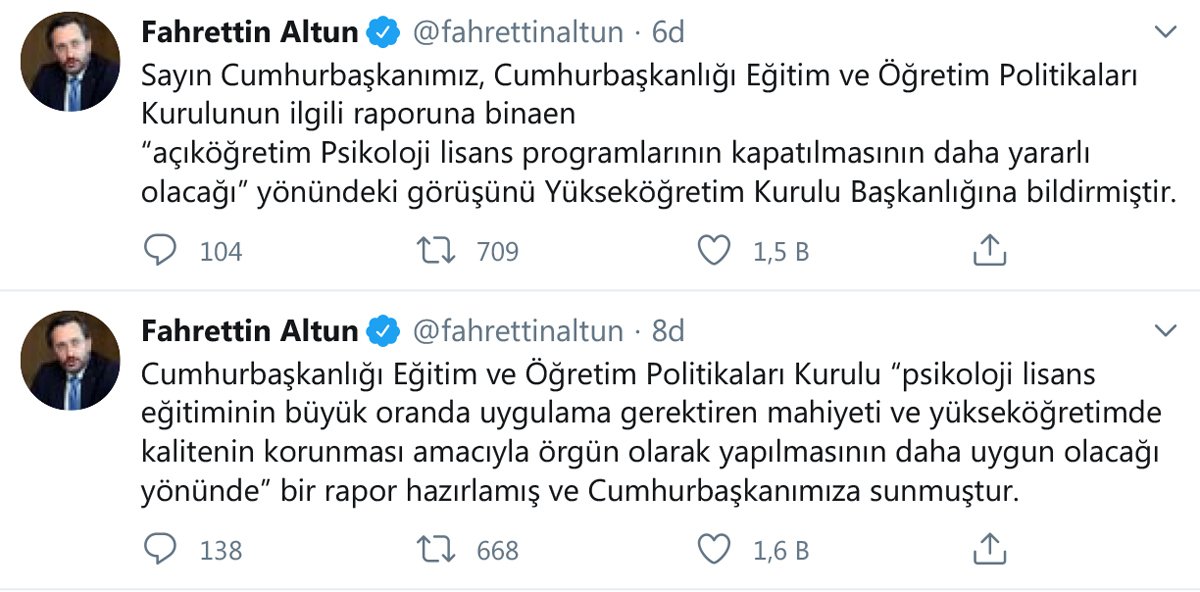Reply to the tweet with 138 replies
Viewport: 1200px width, 592px height.
click(160, 549)
